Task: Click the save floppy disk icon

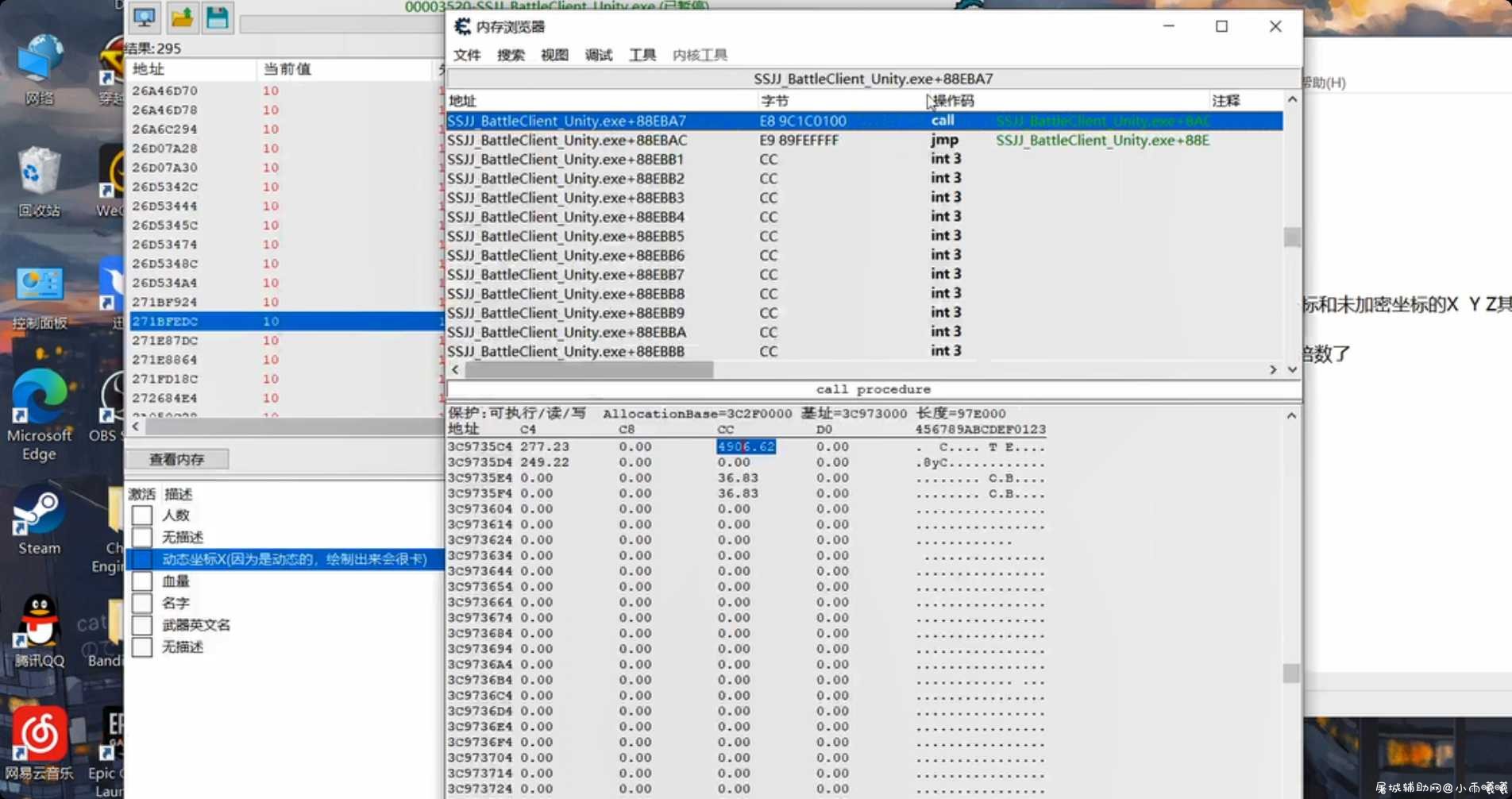Action: (218, 17)
